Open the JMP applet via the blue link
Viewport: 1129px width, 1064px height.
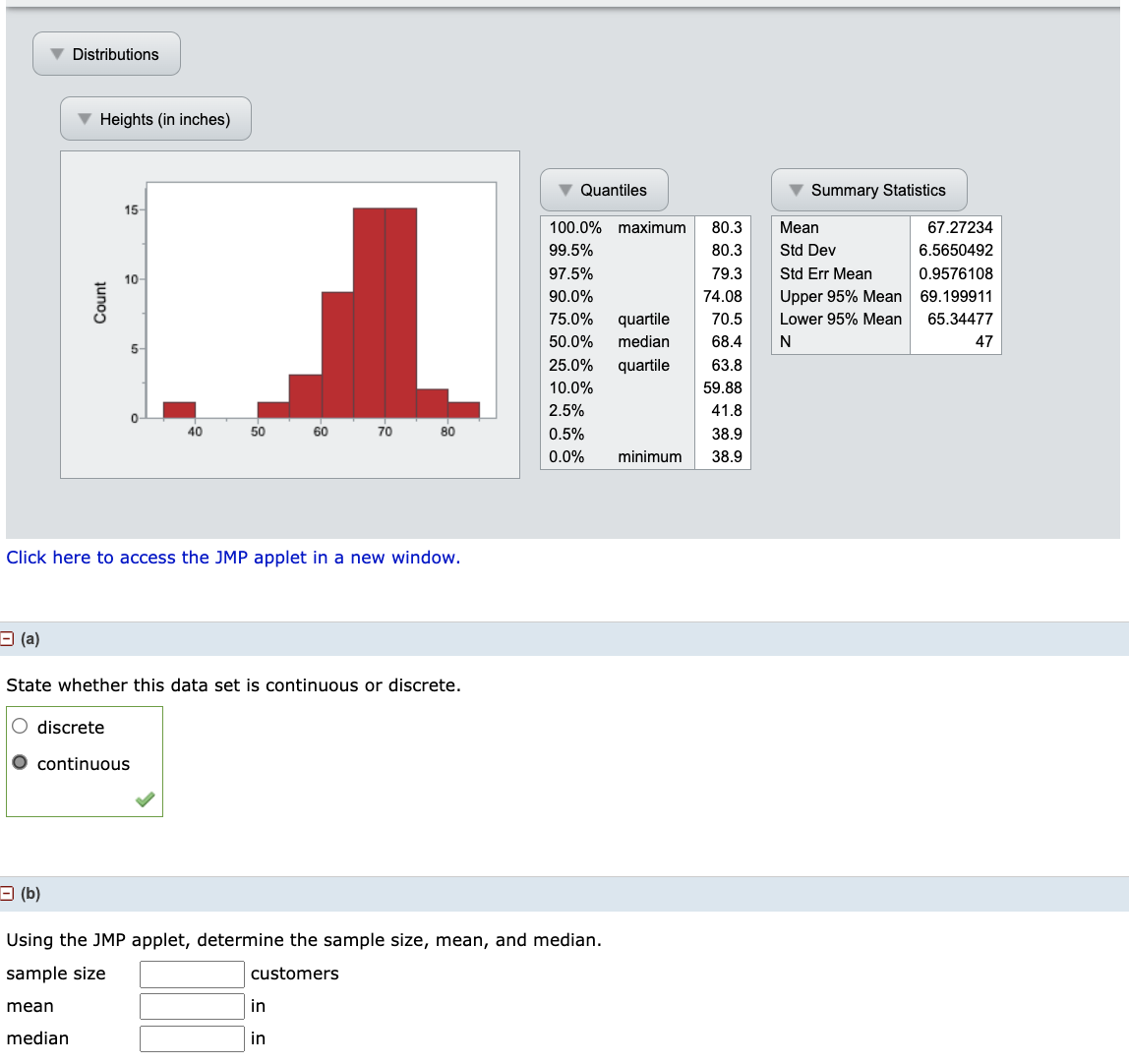[233, 558]
